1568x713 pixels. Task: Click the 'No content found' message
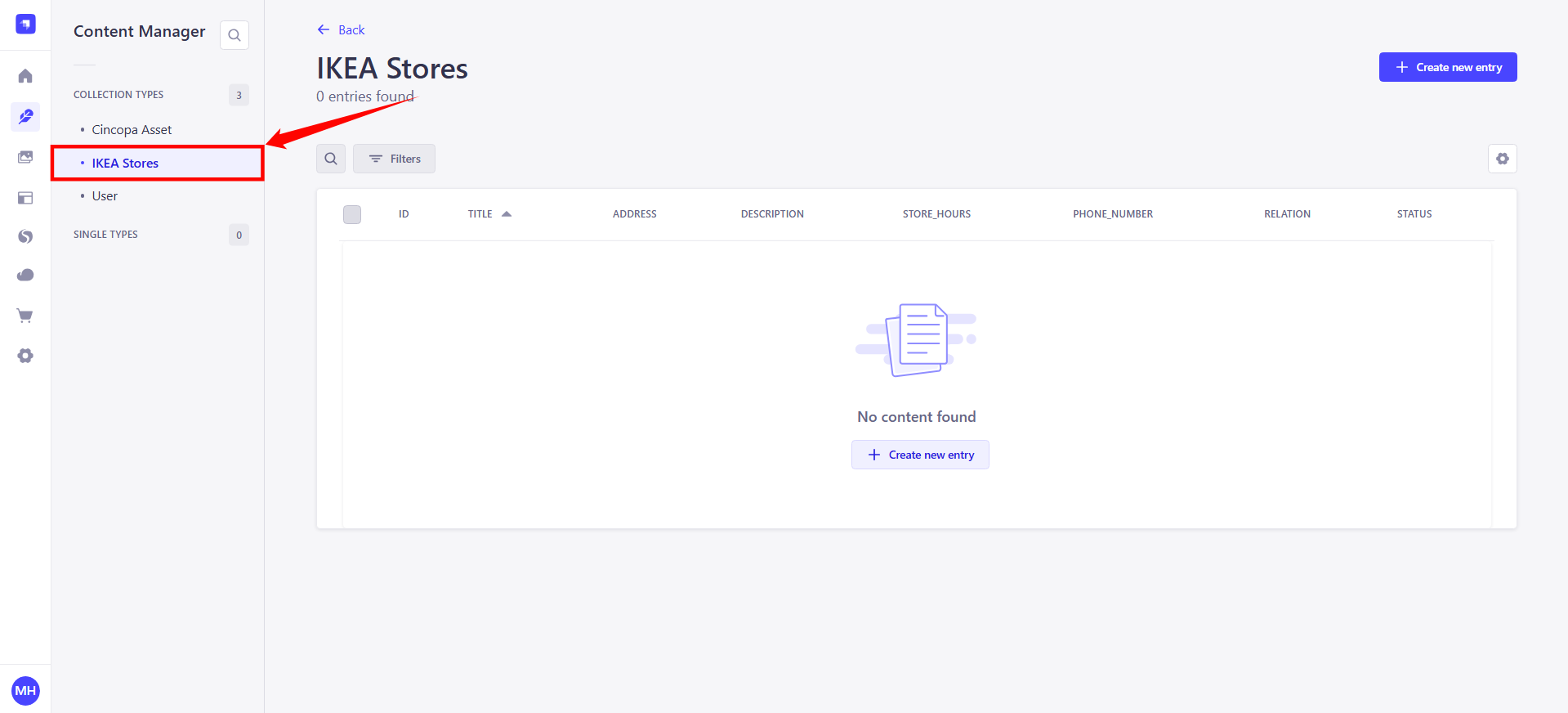(x=917, y=417)
